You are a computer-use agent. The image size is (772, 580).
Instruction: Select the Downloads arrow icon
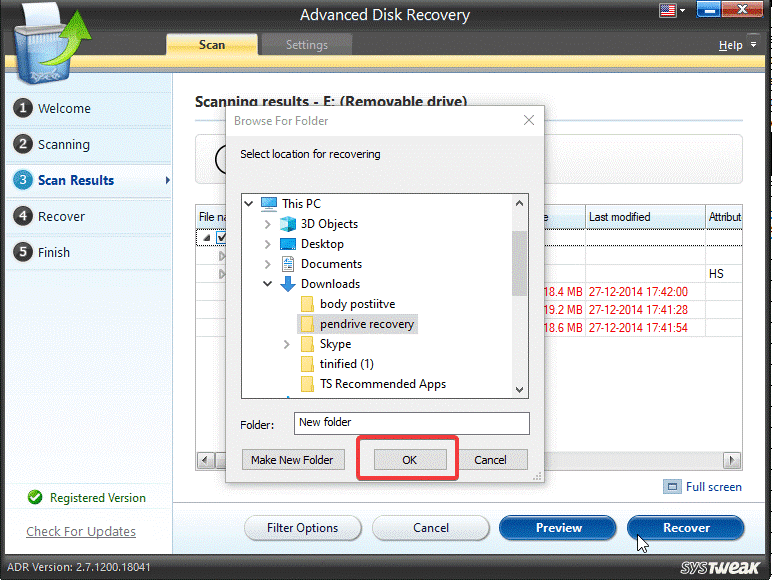click(x=288, y=284)
